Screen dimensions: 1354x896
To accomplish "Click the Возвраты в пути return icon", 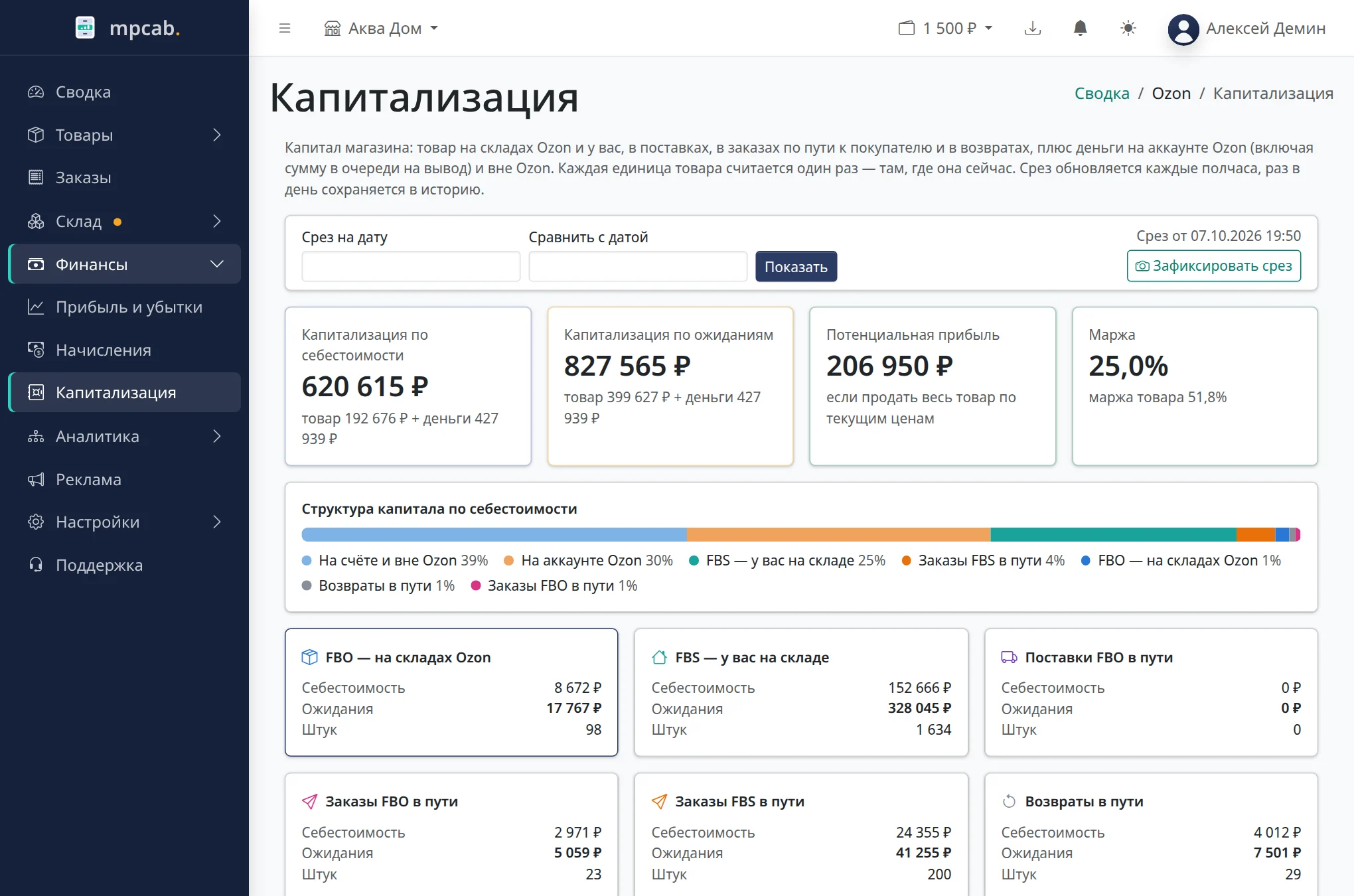I will click(x=1009, y=801).
